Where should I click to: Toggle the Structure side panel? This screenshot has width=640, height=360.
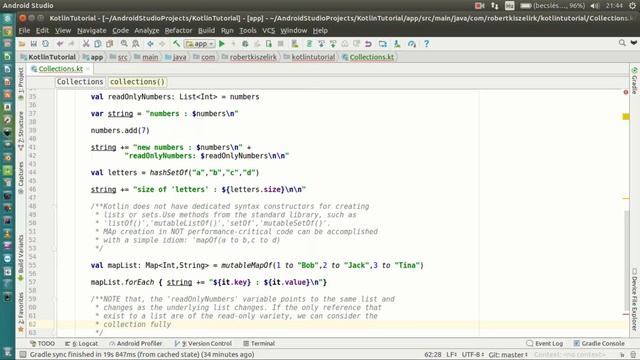[21, 131]
